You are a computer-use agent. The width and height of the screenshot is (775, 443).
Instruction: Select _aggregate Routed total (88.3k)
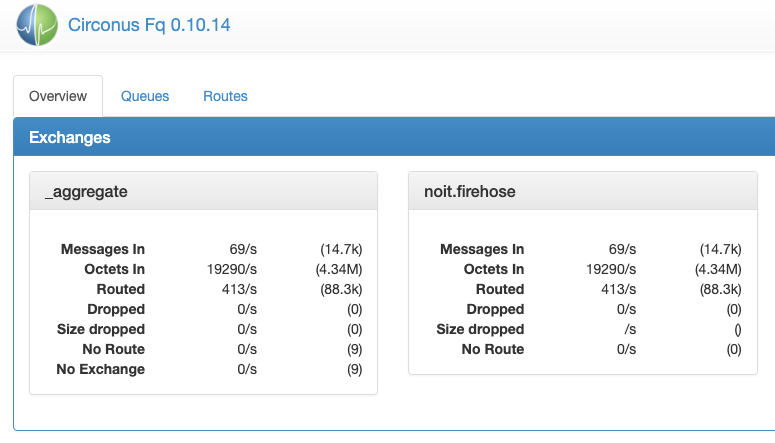click(341, 289)
